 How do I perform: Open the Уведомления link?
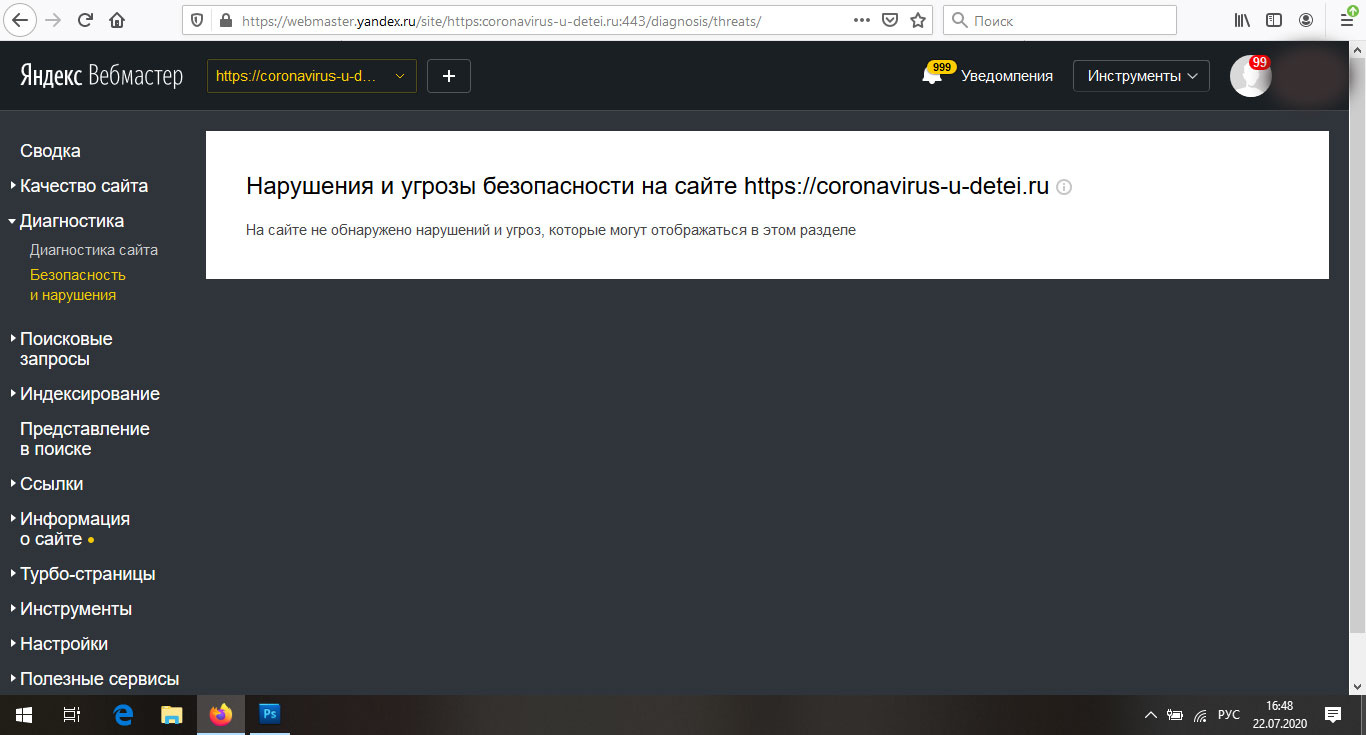(x=1007, y=76)
